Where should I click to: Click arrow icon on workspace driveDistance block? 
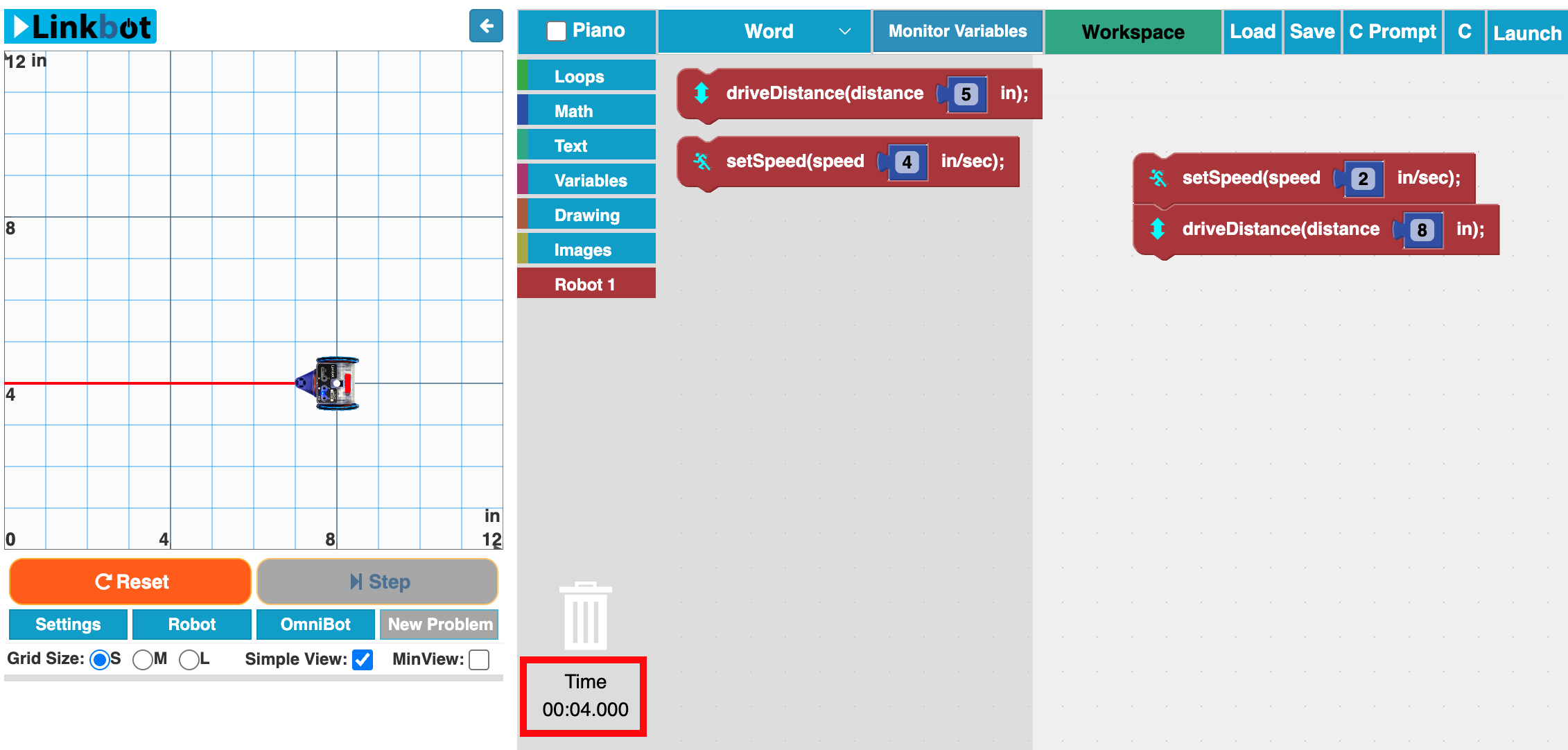click(1157, 229)
